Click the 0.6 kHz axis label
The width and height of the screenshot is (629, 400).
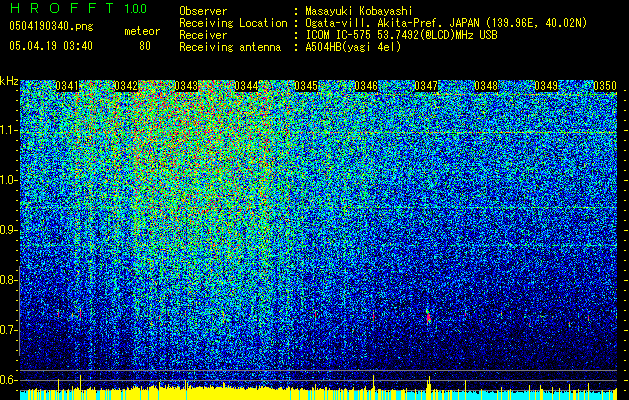coord(9,380)
